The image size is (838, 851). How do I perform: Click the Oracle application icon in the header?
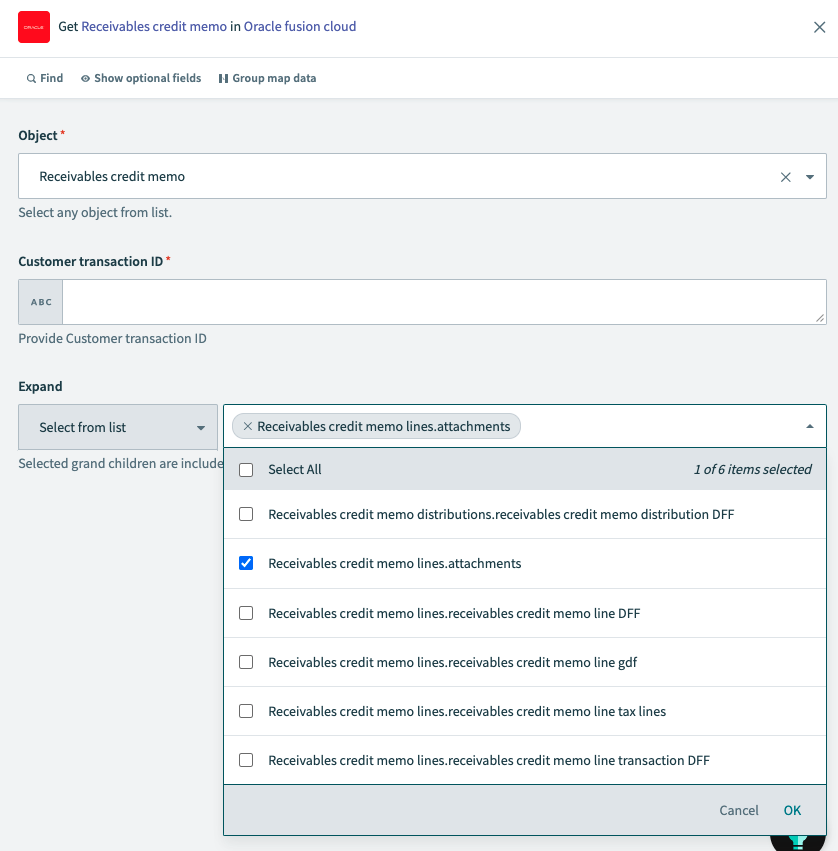[x=33, y=27]
